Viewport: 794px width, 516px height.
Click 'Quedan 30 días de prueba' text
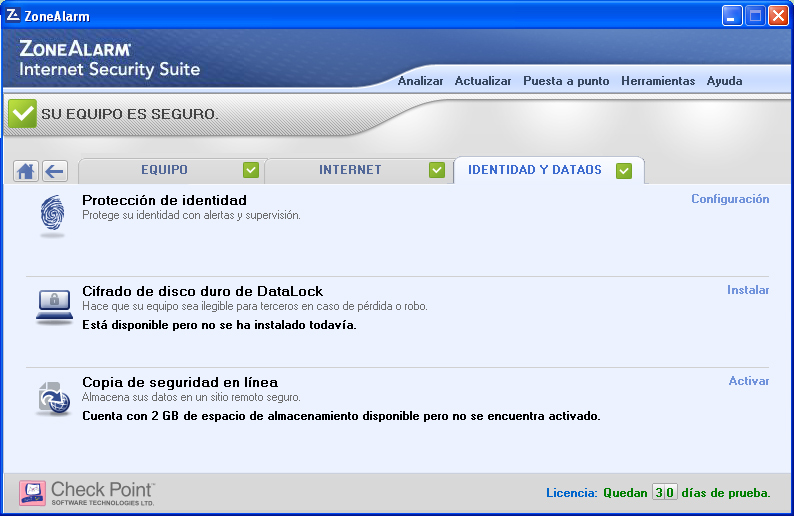tap(687, 493)
